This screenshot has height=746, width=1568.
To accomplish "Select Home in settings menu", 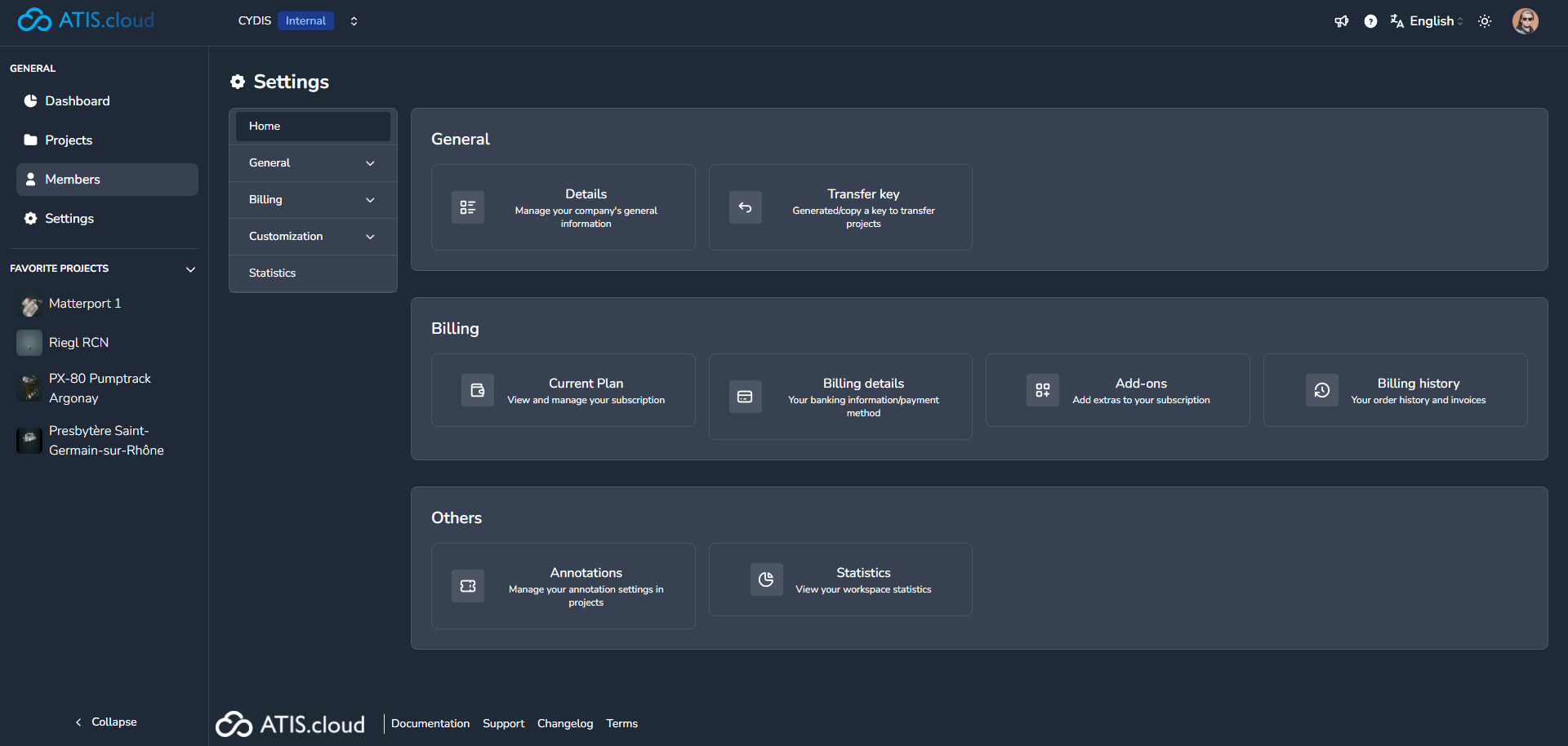I will [313, 127].
